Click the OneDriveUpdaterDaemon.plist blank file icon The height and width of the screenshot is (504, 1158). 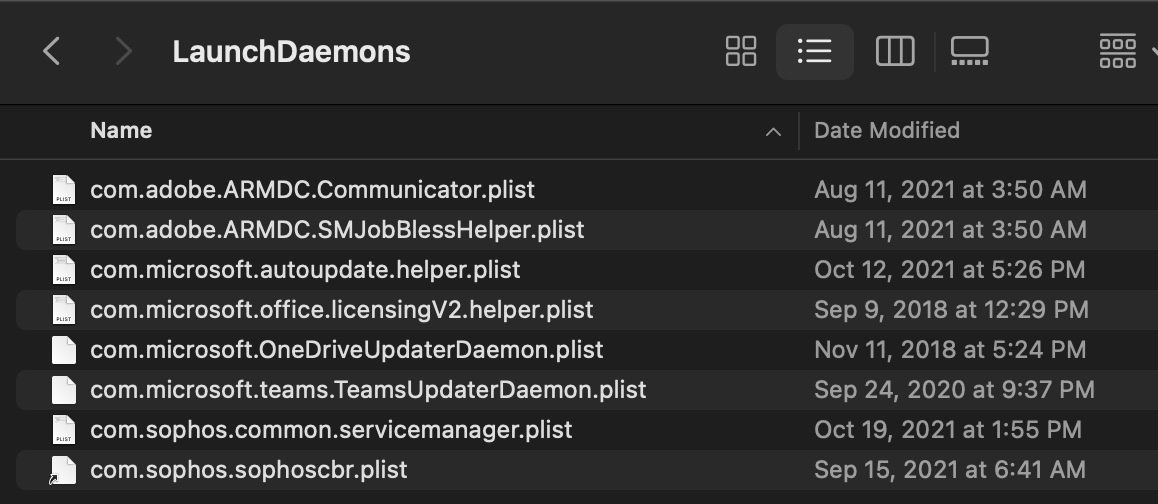(64, 350)
